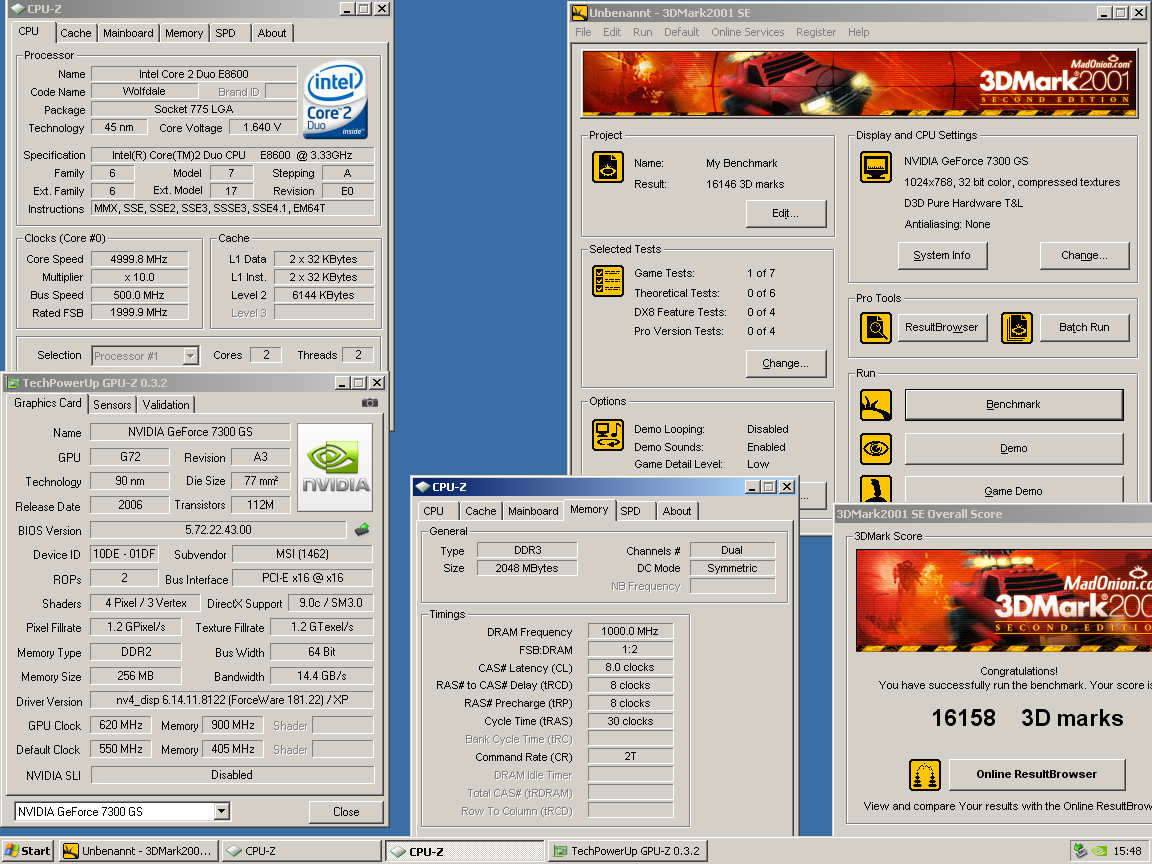Click the GPU-Z title bar icon
Screen dimensions: 1152x864
click(12, 383)
